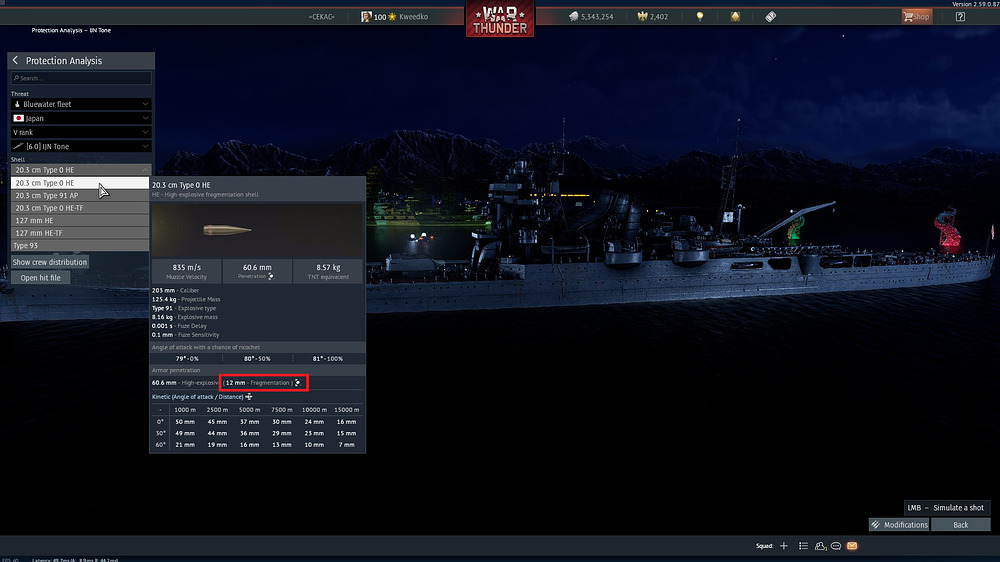1000x562 pixels.
Task: Open the Japan nation dropdown
Action: [x=81, y=118]
